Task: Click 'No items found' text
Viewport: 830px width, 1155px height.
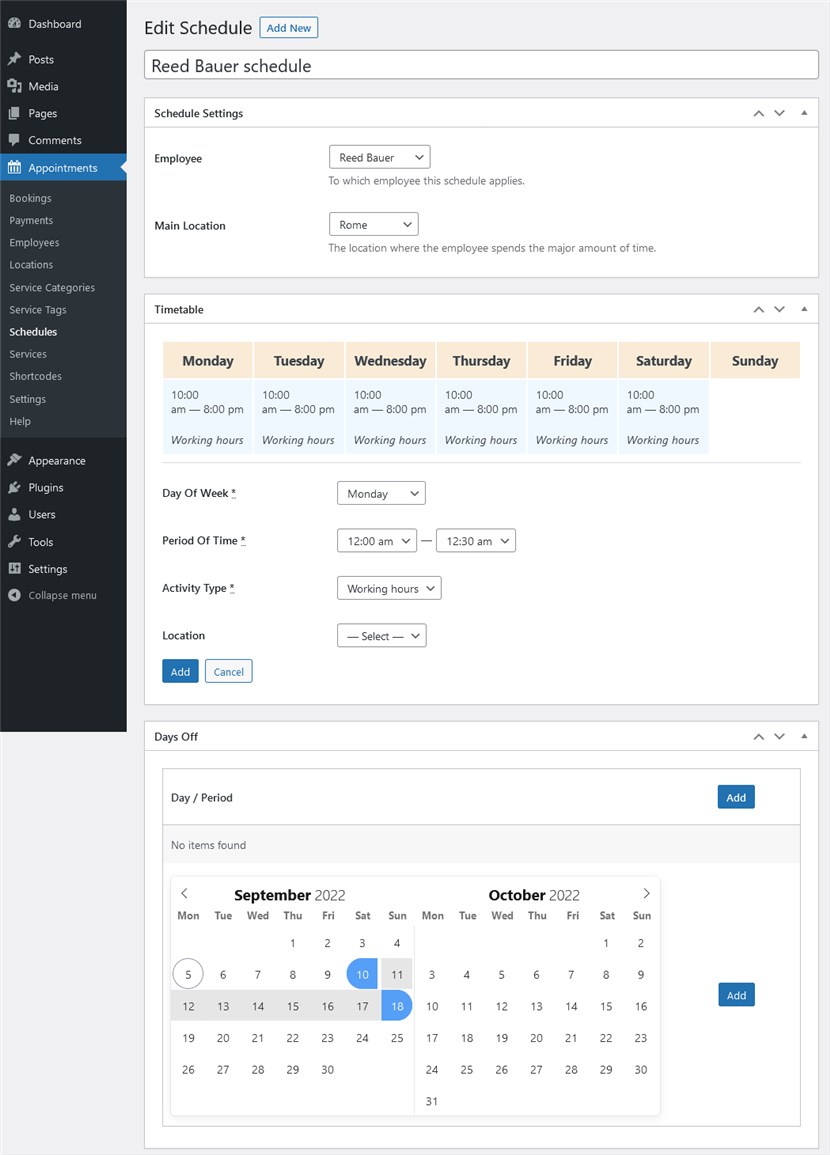Action: coord(208,845)
